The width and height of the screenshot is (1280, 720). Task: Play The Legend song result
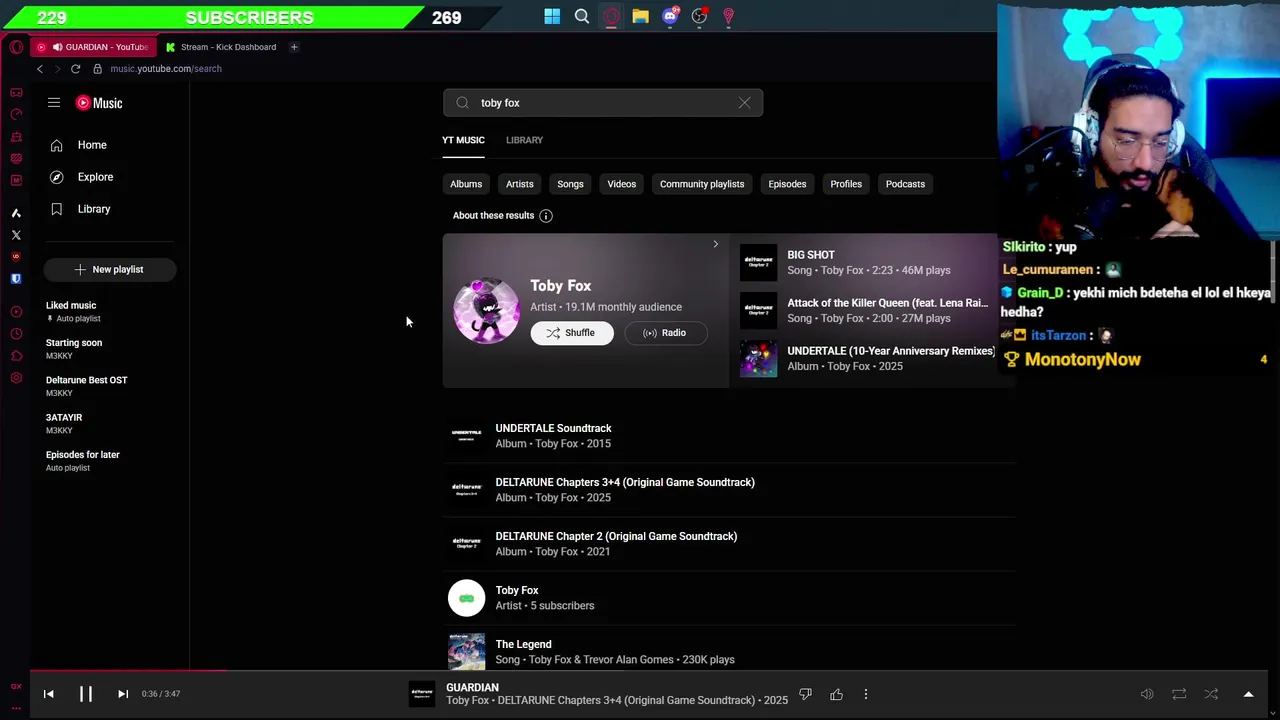pos(729,651)
